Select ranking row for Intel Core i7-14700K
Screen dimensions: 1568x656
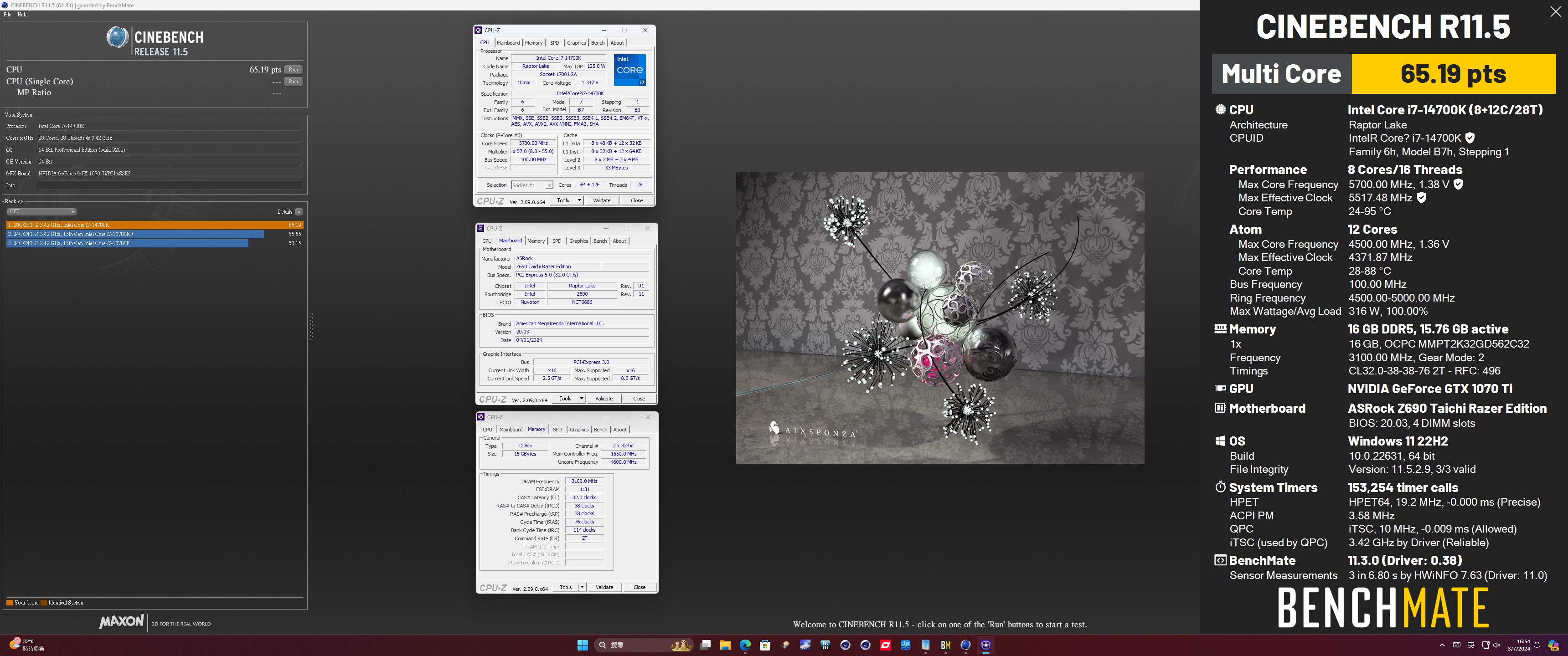point(155,225)
